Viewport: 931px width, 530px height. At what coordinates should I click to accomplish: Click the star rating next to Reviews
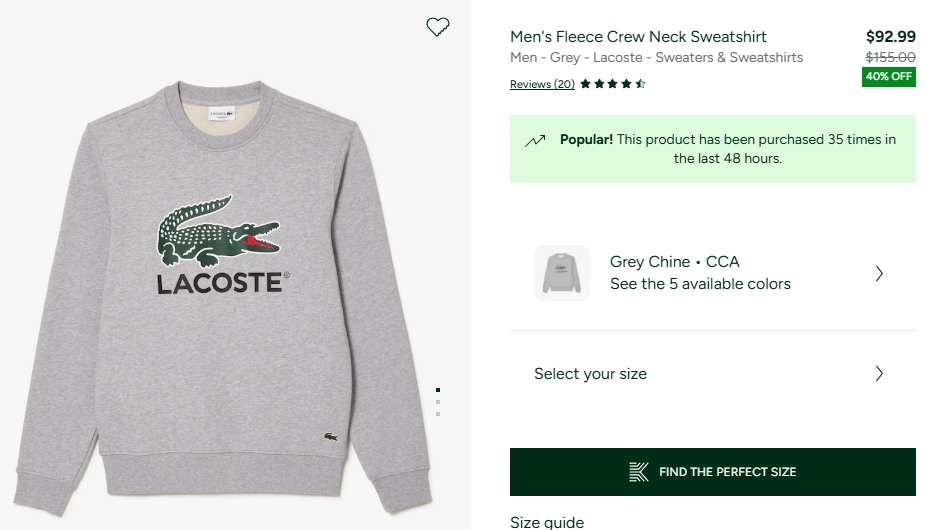[x=612, y=84]
